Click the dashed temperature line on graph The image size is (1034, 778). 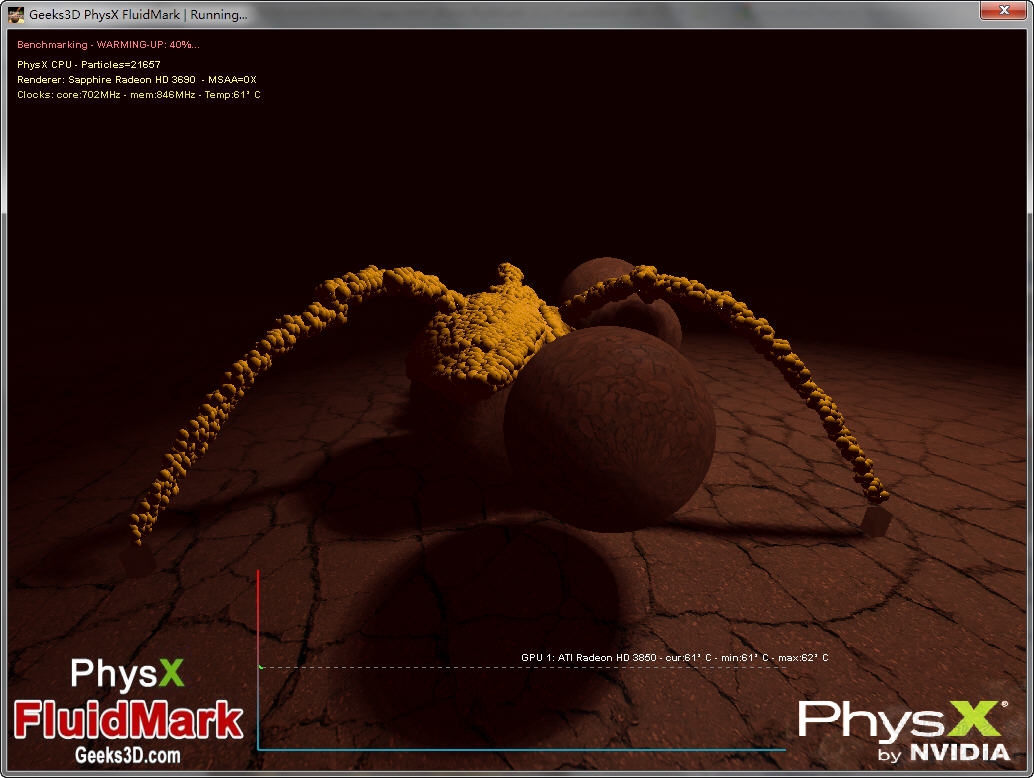tap(400, 667)
